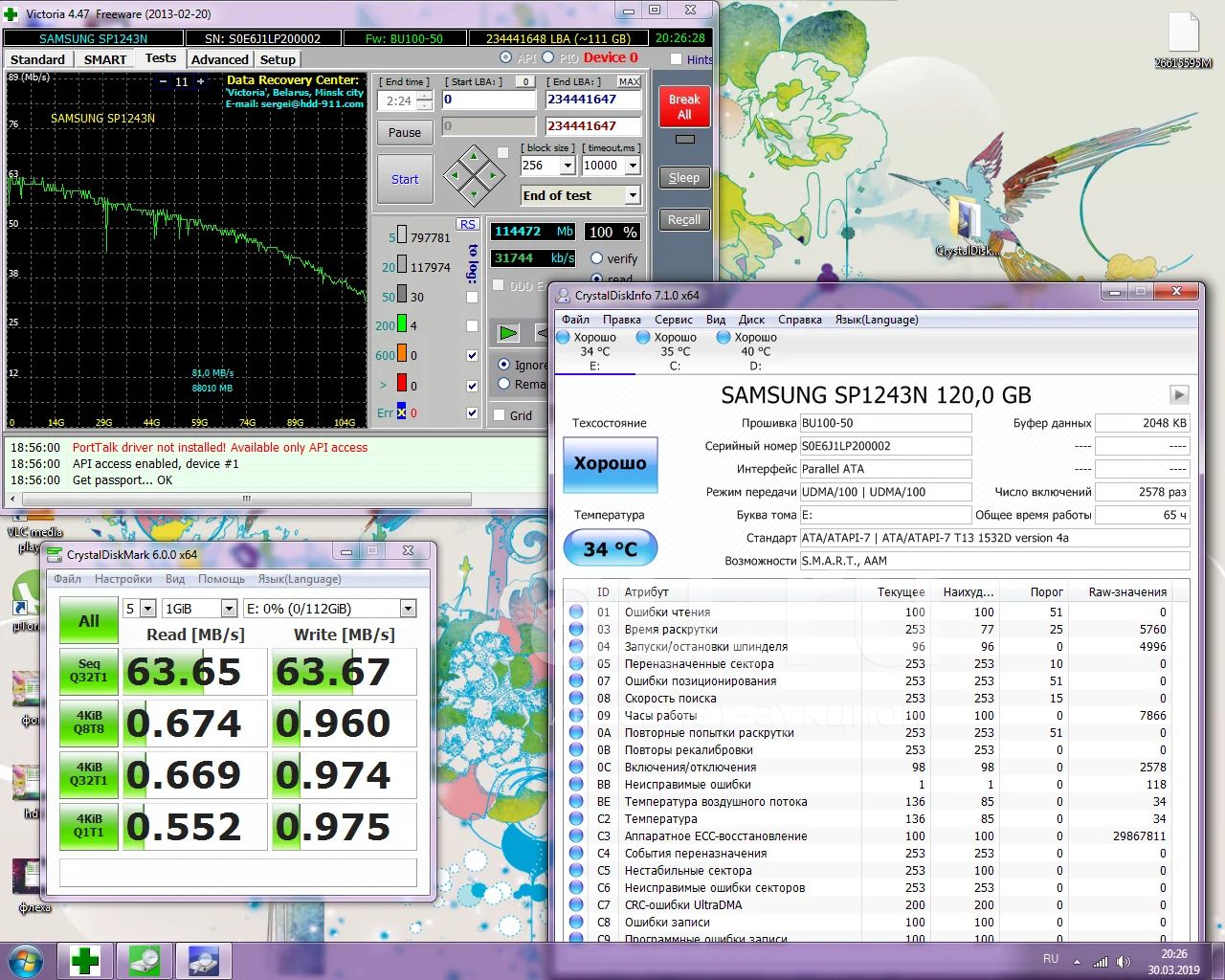Viewport: 1225px width, 980px height.
Task: Click MAX button next to End LBA
Action: click(x=629, y=81)
